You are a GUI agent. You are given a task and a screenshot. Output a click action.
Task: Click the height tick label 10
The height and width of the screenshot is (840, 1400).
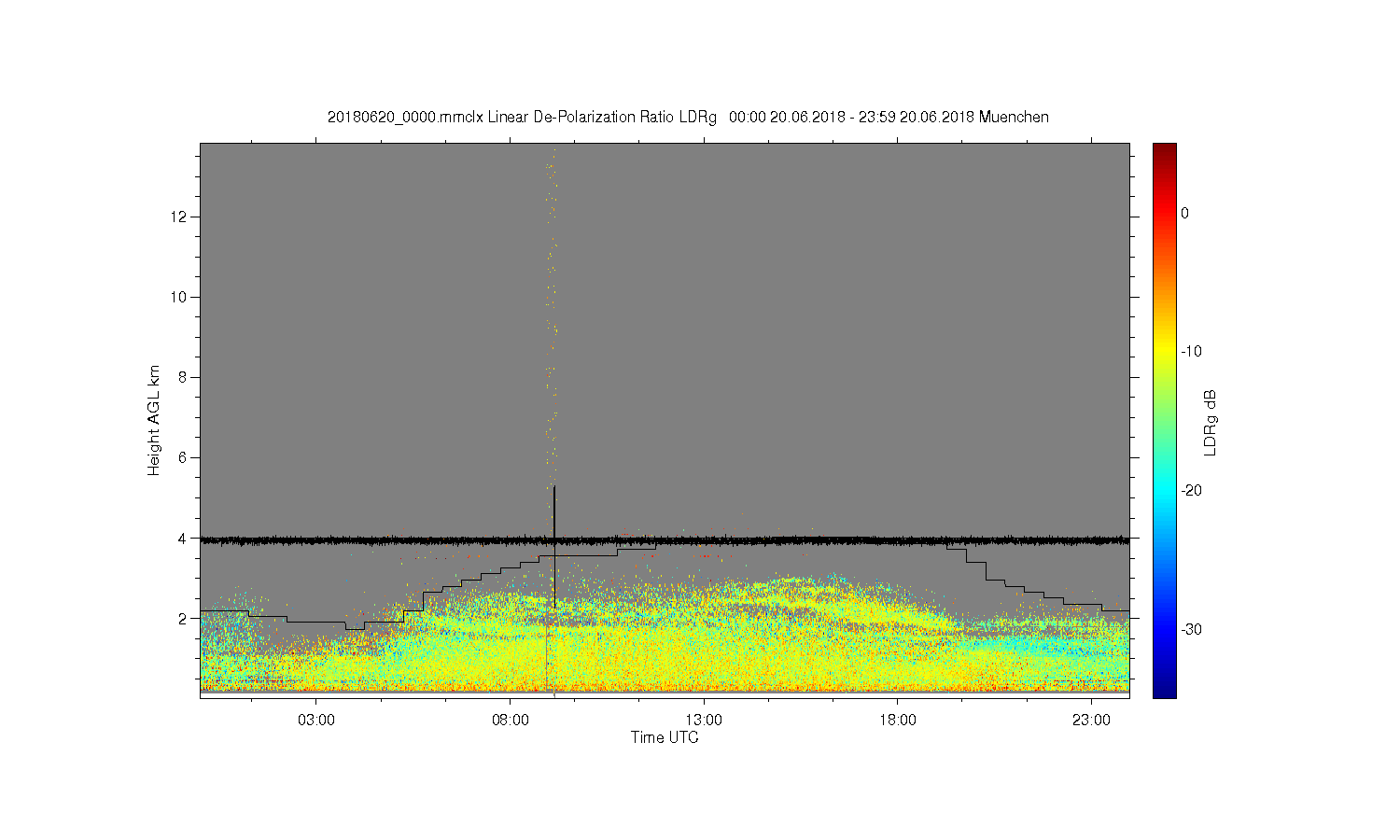tap(179, 297)
